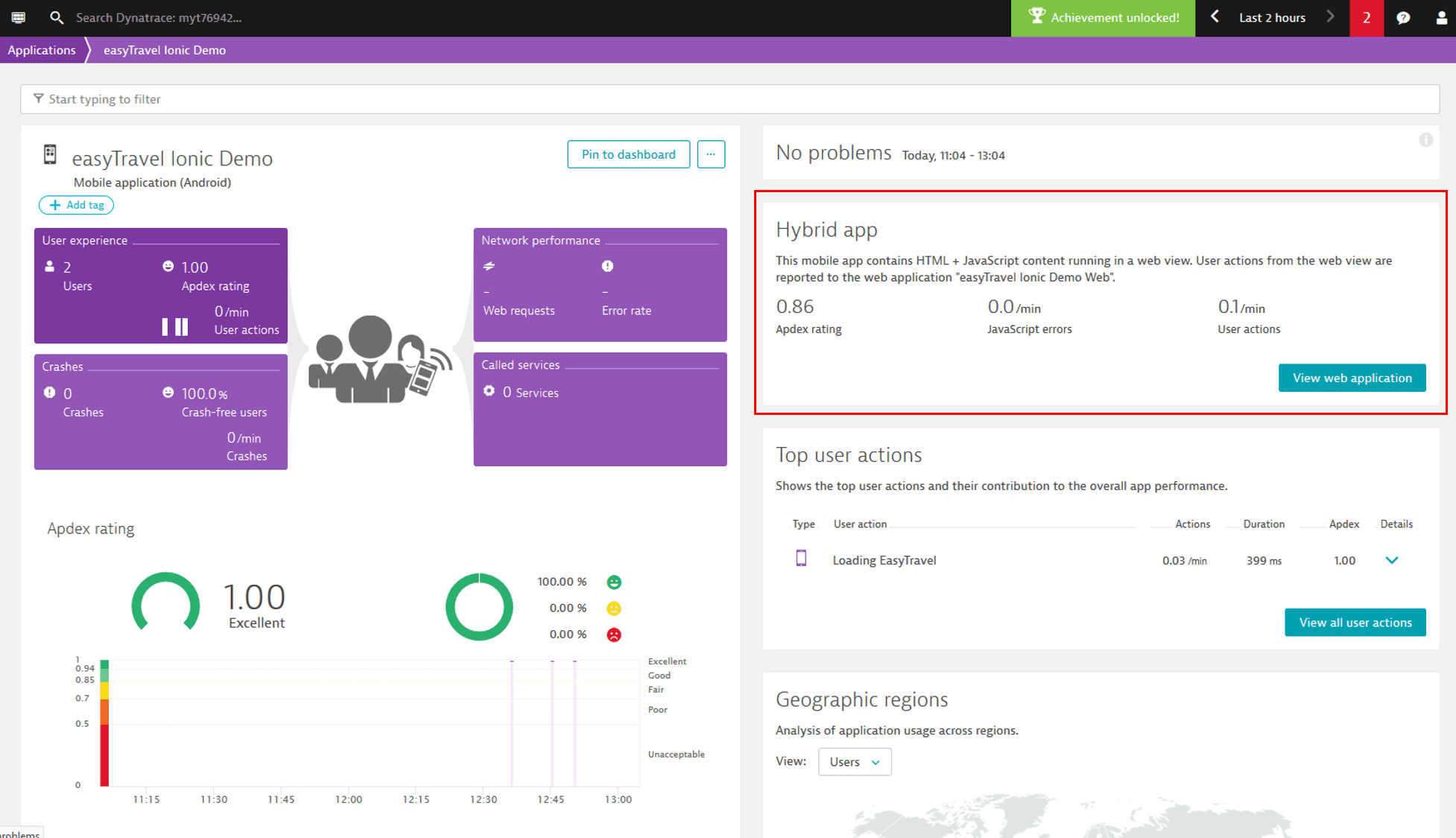
Task: Select the Applications breadcrumb tab
Action: point(41,49)
